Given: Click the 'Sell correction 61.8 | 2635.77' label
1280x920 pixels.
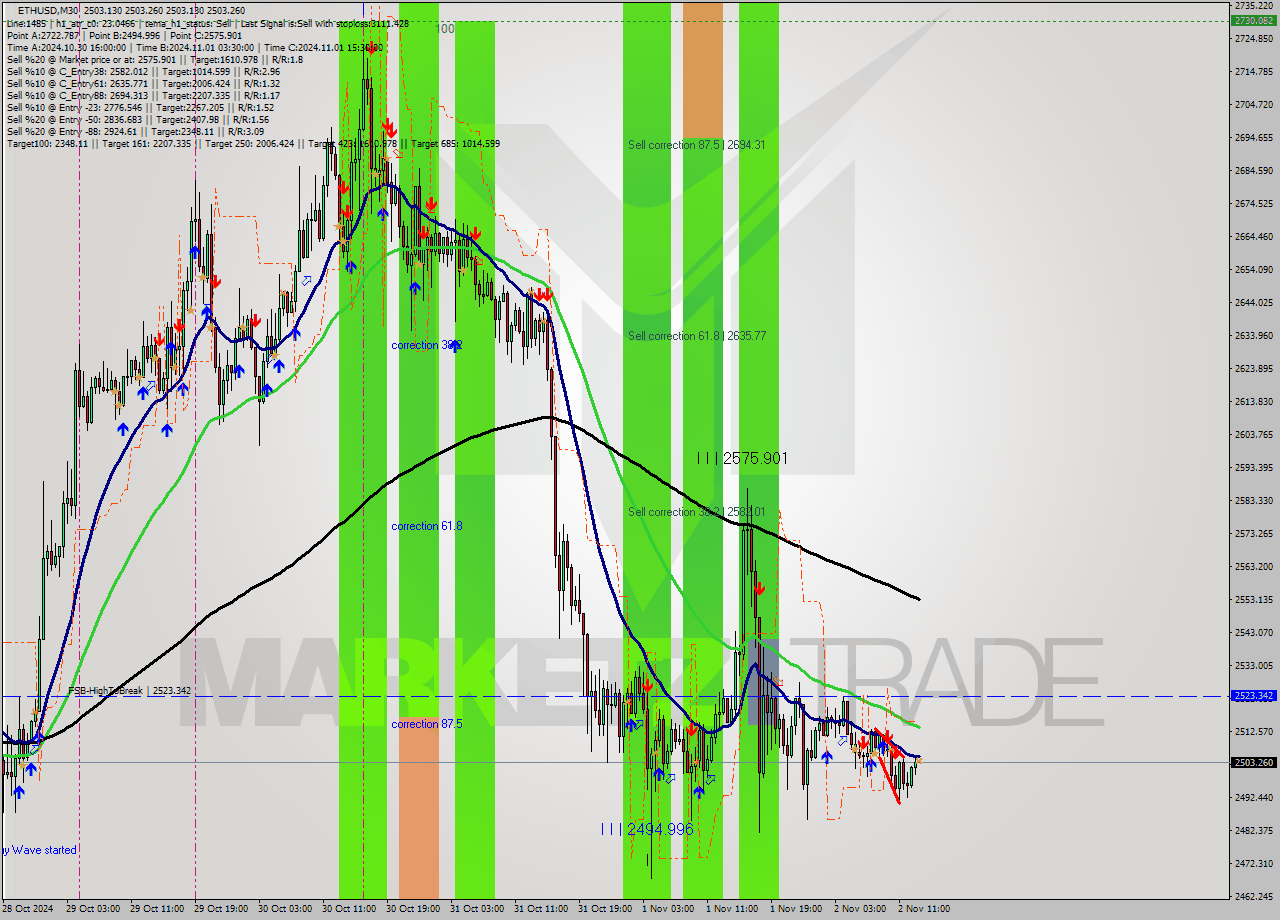Looking at the screenshot, I should click(697, 336).
